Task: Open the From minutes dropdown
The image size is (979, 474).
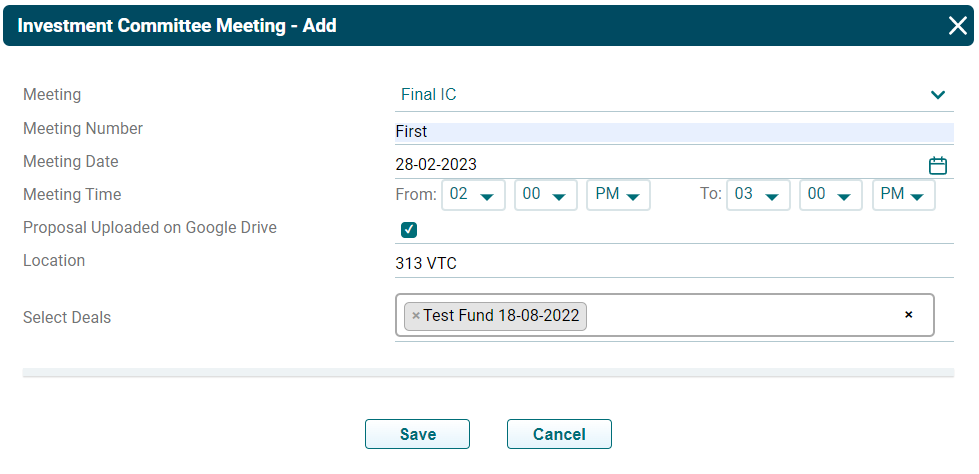Action: (x=546, y=195)
